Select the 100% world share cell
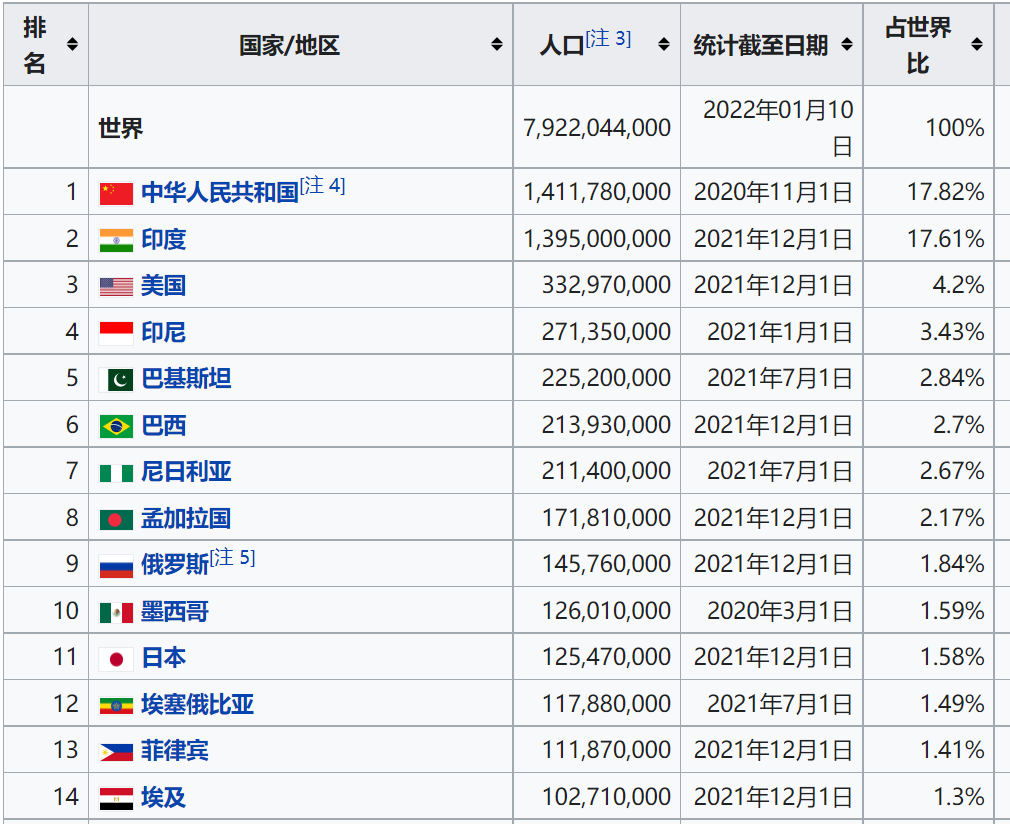 [955, 128]
